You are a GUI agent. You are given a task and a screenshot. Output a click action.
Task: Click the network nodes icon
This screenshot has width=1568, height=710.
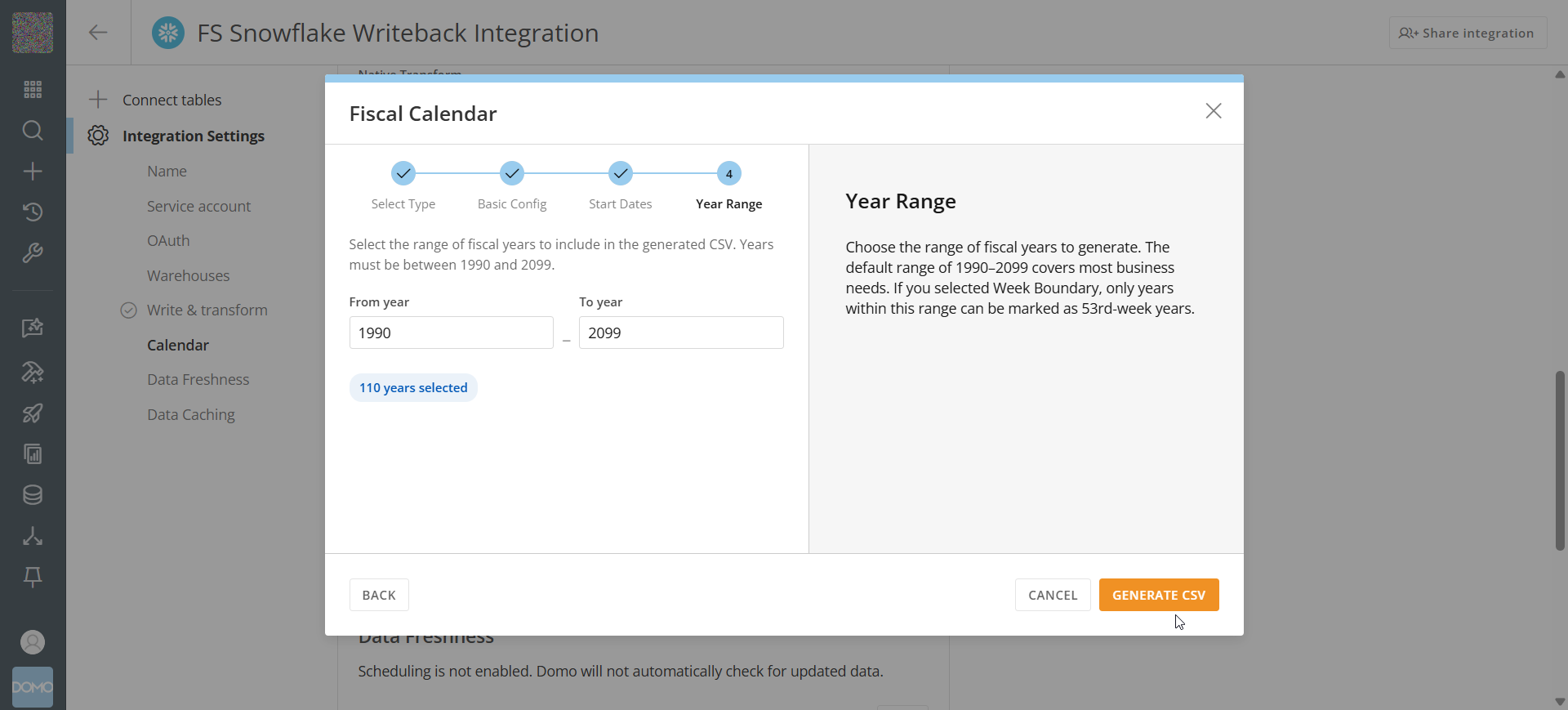[x=33, y=536]
